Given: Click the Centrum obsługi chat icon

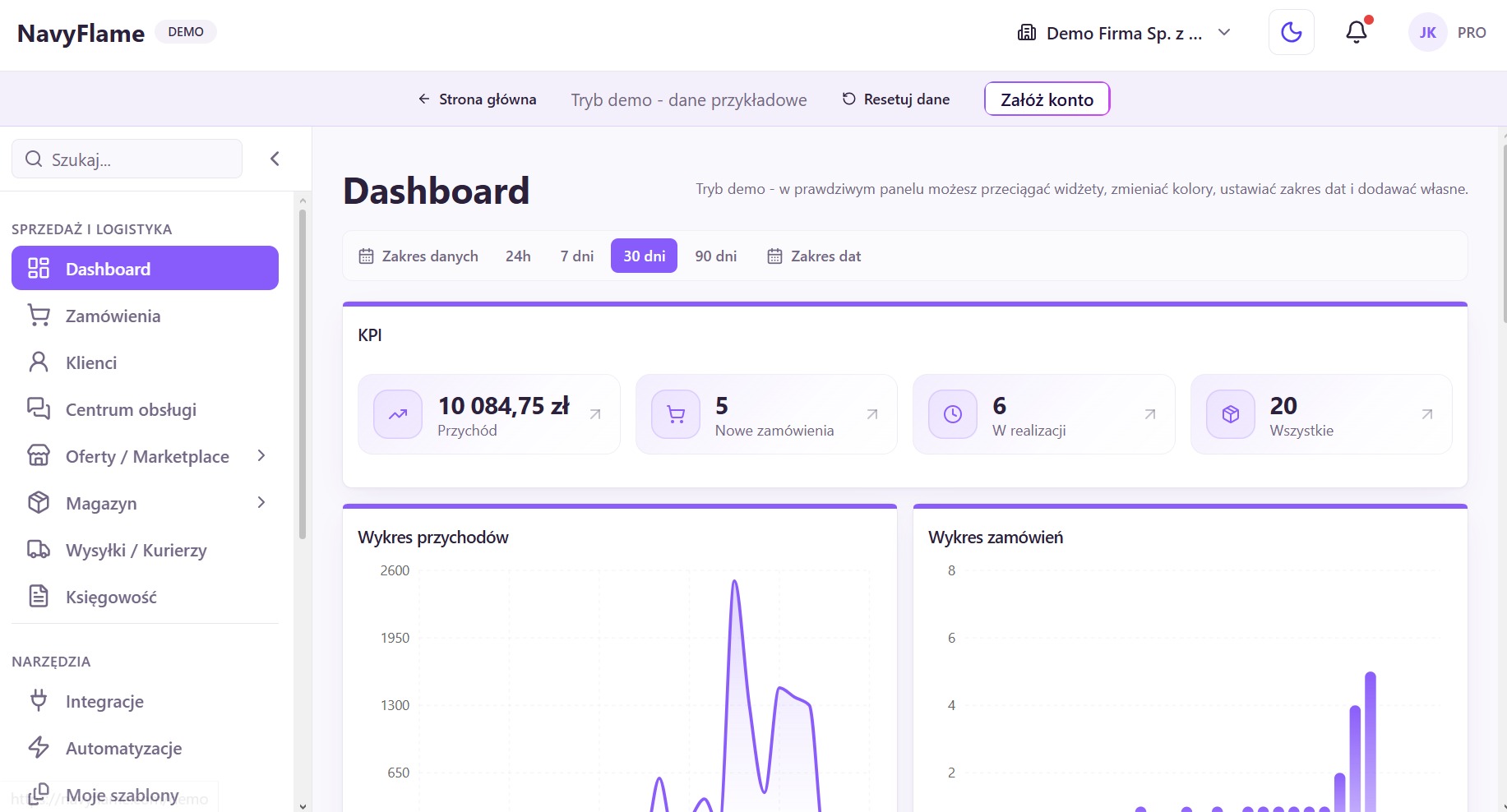Looking at the screenshot, I should click(x=39, y=408).
